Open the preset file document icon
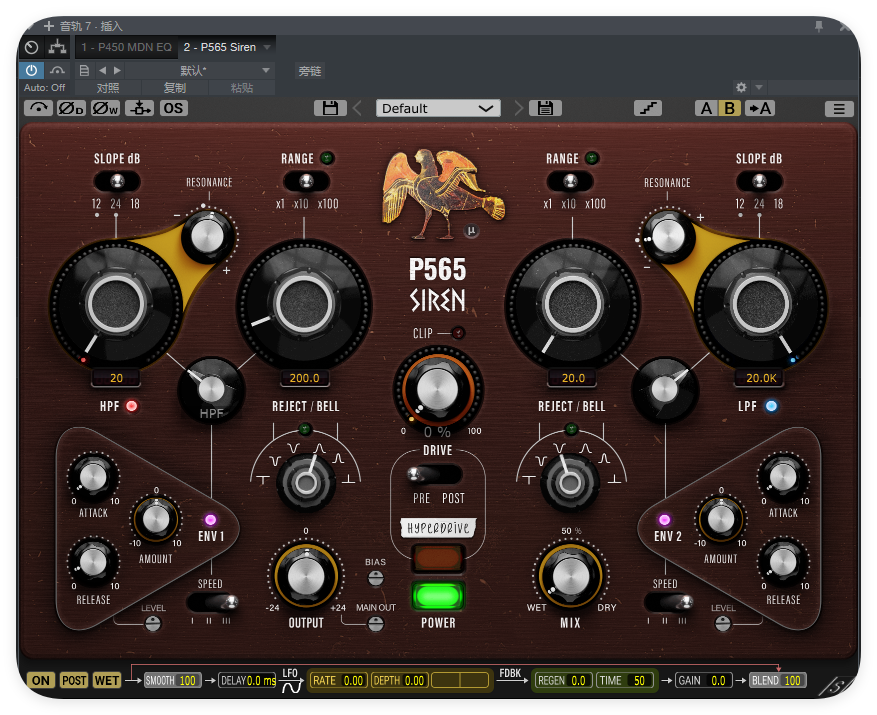The width and height of the screenshot is (877, 715). click(84, 70)
